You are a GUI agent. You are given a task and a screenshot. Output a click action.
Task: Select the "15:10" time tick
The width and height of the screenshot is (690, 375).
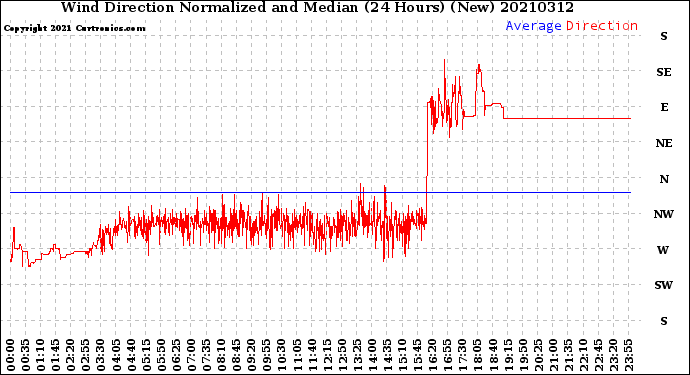pyautogui.click(x=403, y=355)
